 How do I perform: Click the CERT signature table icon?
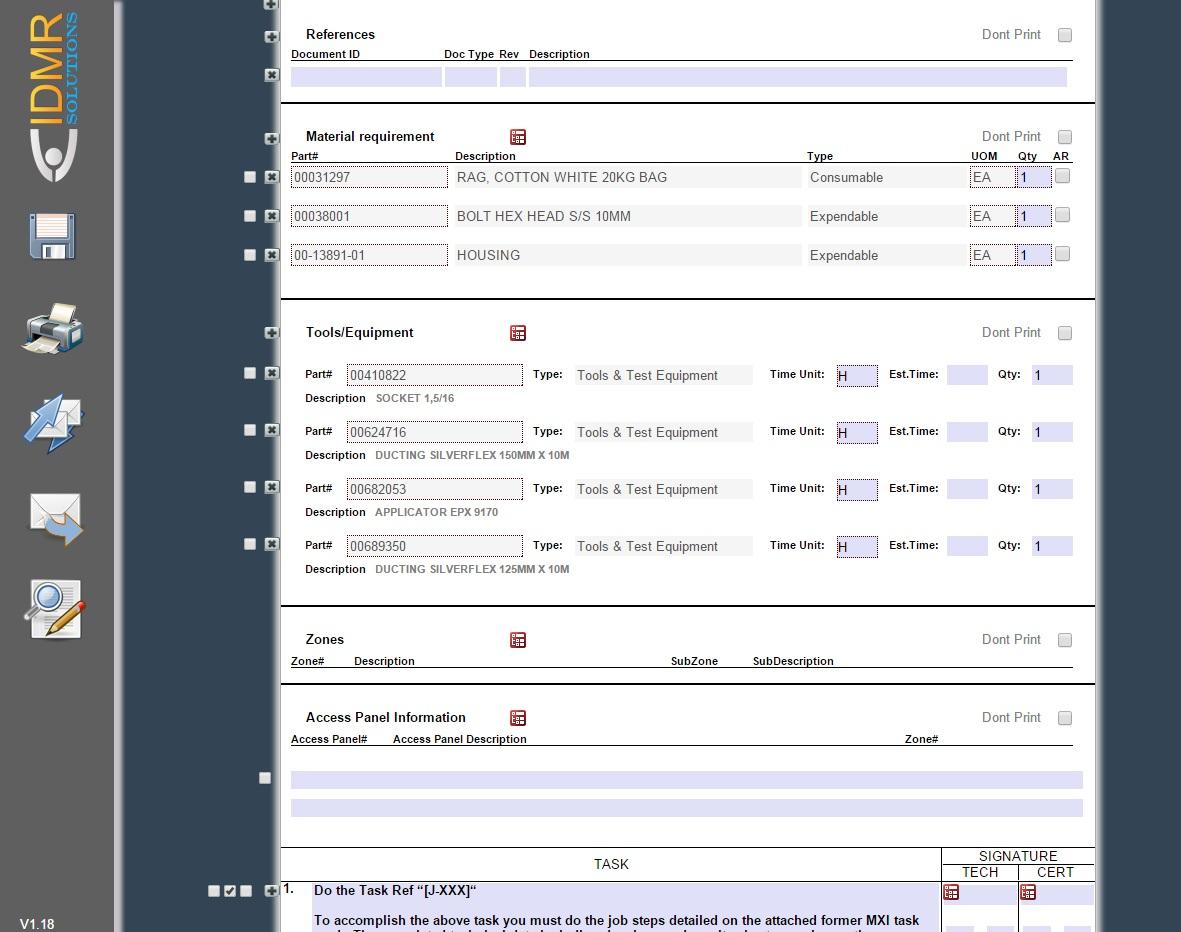1028,892
